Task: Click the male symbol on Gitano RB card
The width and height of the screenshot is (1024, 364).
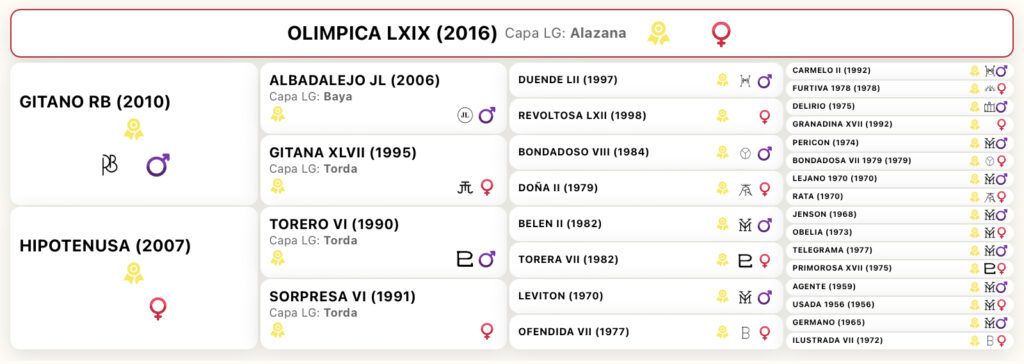Action: 158,165
